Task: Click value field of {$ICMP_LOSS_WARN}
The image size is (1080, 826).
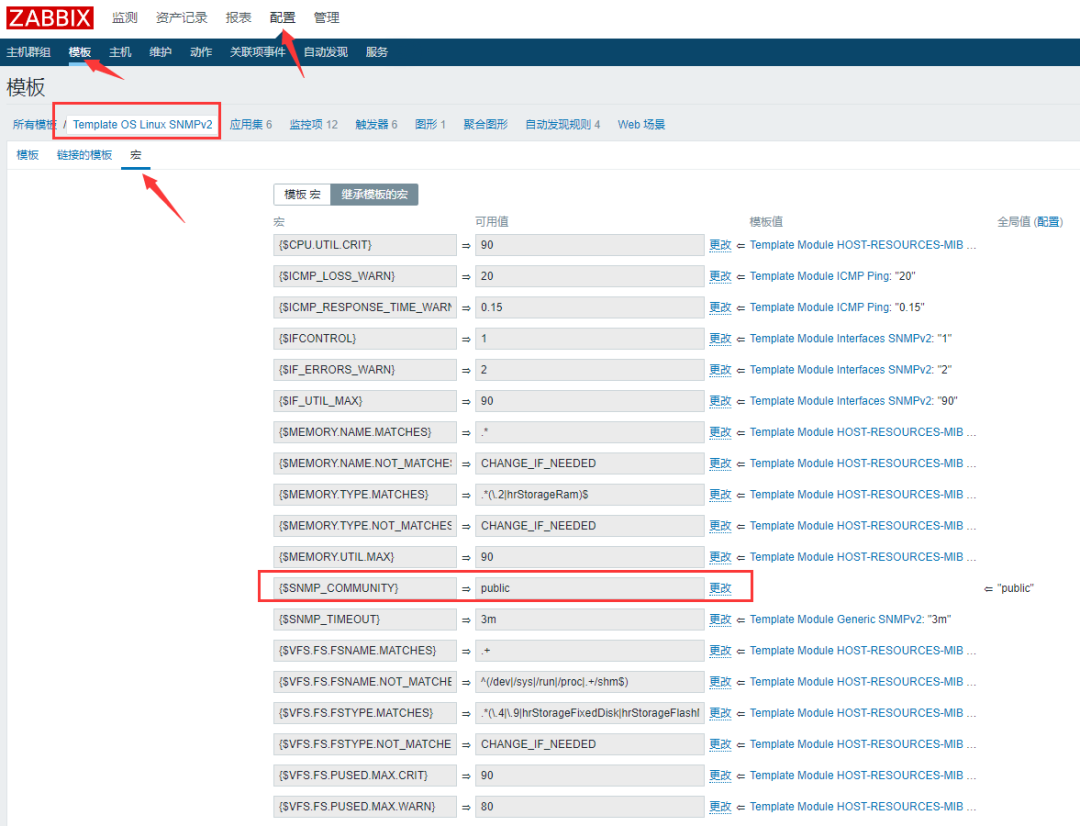Action: 589,276
